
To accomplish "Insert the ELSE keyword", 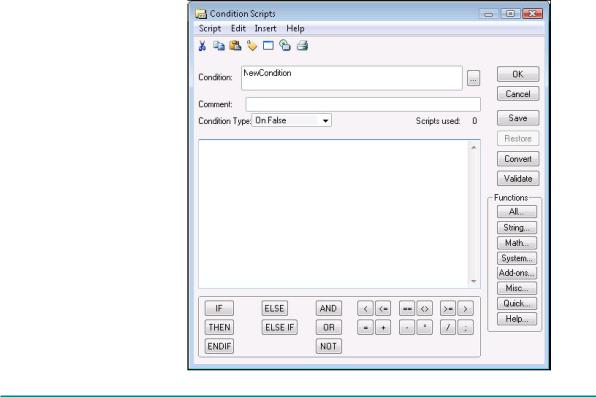I will coord(274,308).
